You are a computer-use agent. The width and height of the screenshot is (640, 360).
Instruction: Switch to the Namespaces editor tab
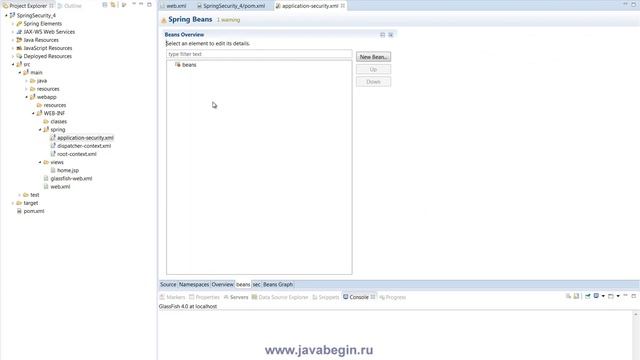[194, 284]
